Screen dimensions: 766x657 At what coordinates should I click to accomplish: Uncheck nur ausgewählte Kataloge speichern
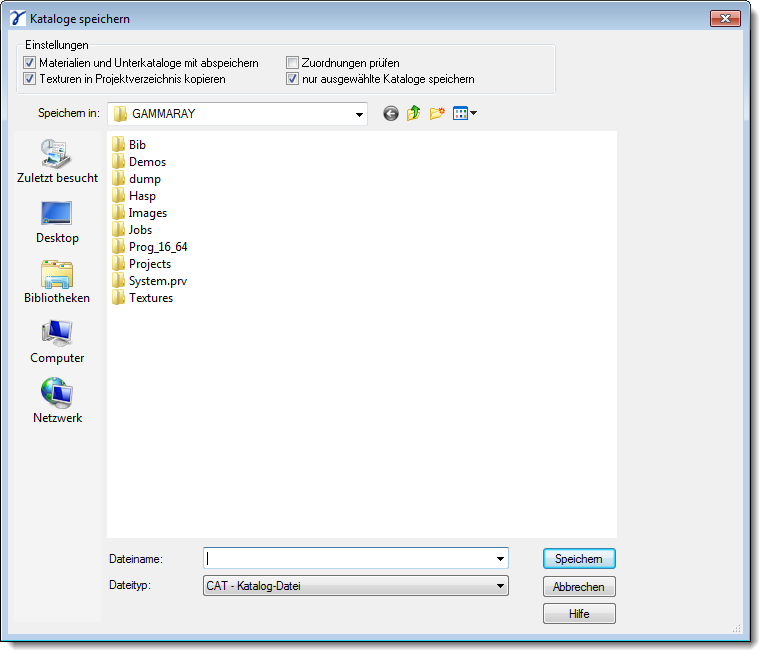coord(292,79)
